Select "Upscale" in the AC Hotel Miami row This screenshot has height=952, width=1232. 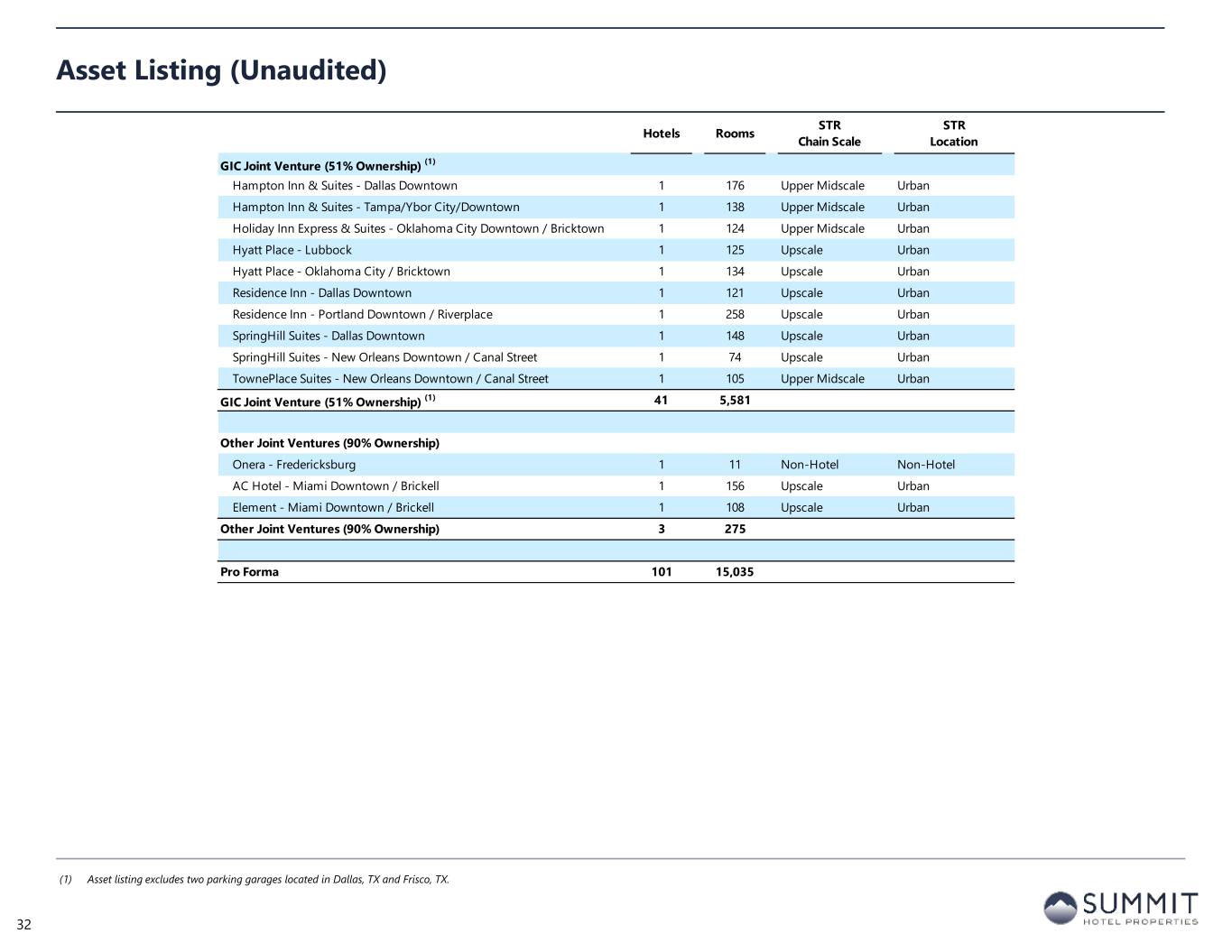click(x=801, y=486)
